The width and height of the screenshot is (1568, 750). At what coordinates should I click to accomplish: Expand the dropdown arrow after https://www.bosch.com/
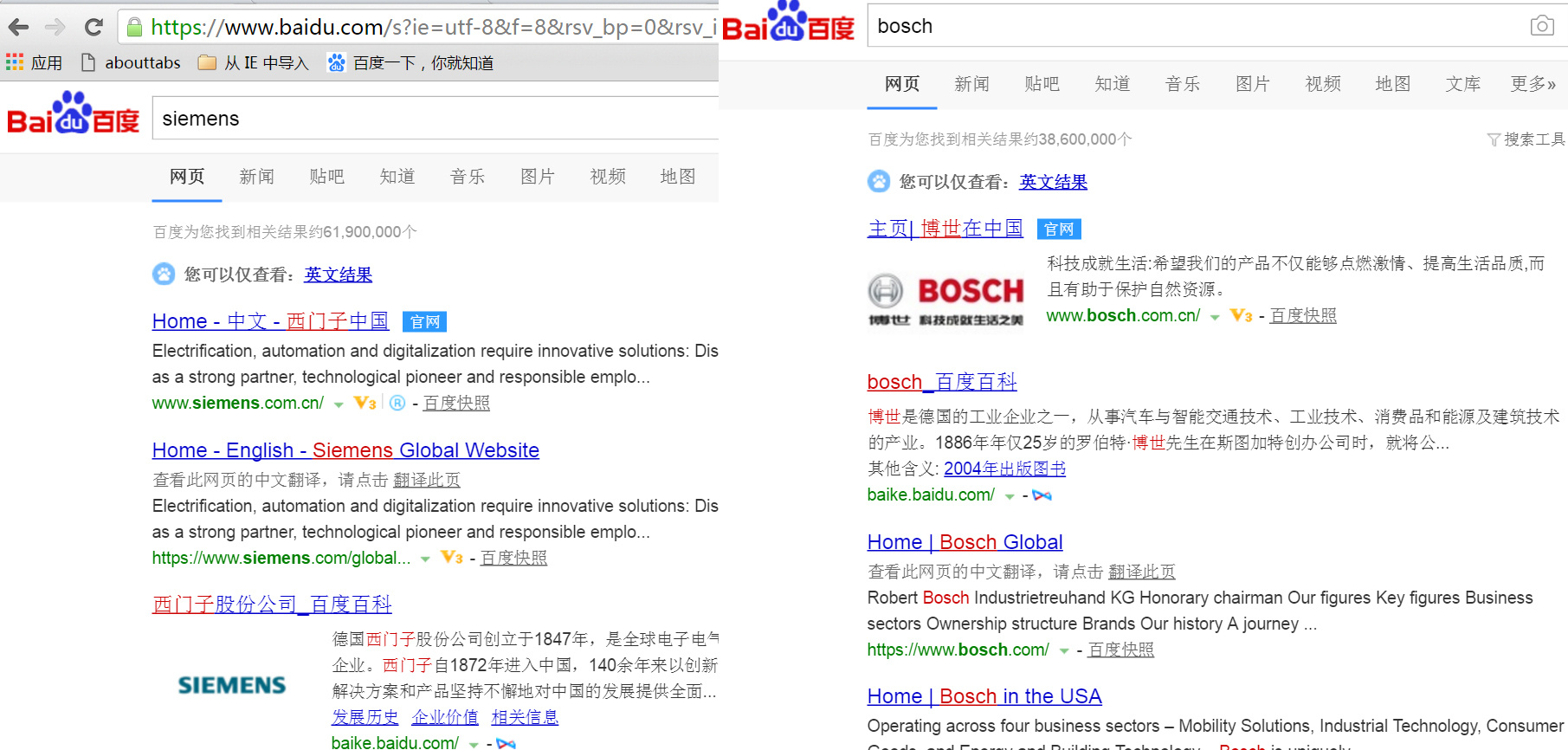coord(1064,651)
